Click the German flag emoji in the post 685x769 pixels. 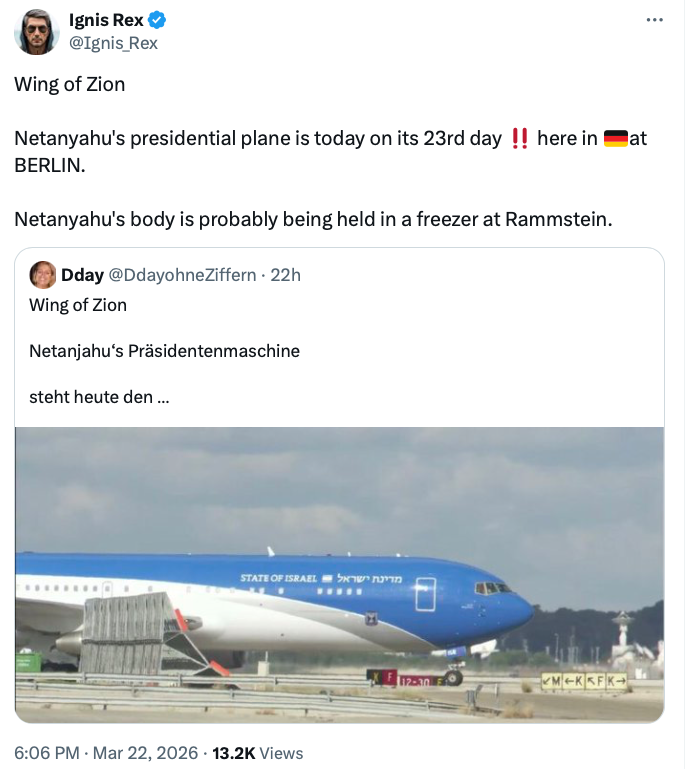(x=616, y=138)
